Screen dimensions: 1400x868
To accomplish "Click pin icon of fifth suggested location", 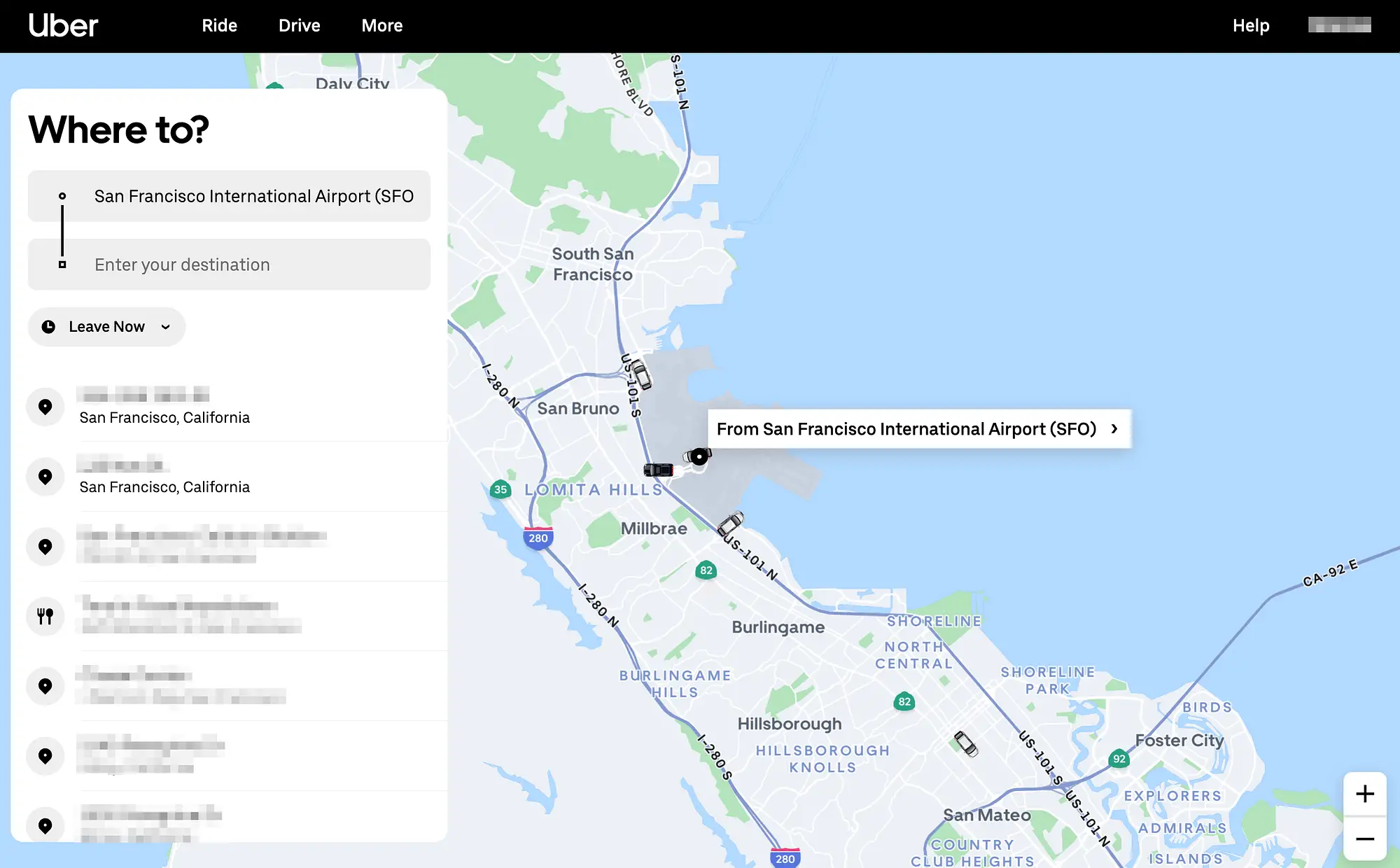I will [x=45, y=687].
